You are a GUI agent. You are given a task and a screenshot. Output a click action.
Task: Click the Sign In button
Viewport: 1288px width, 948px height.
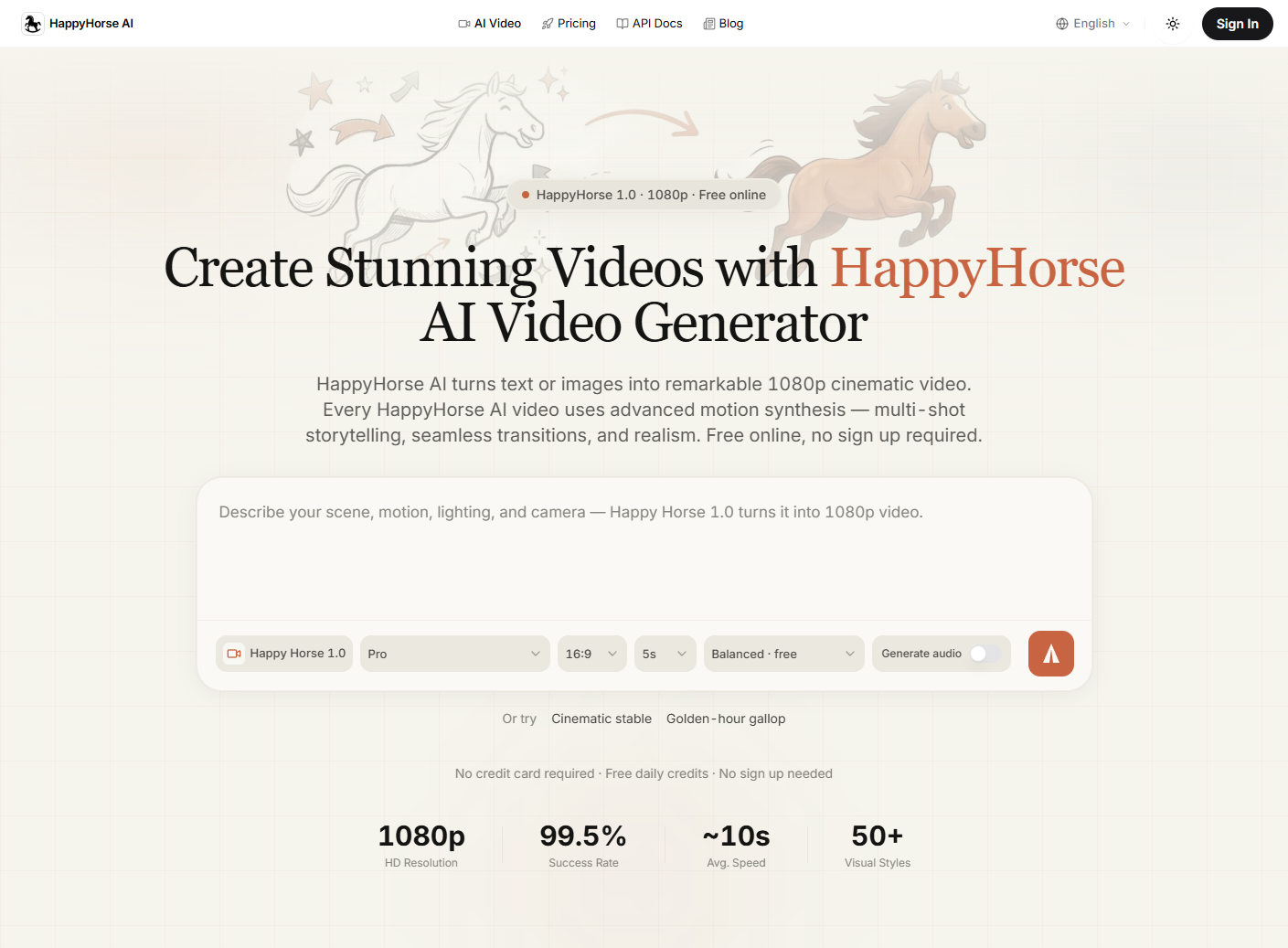[1237, 24]
